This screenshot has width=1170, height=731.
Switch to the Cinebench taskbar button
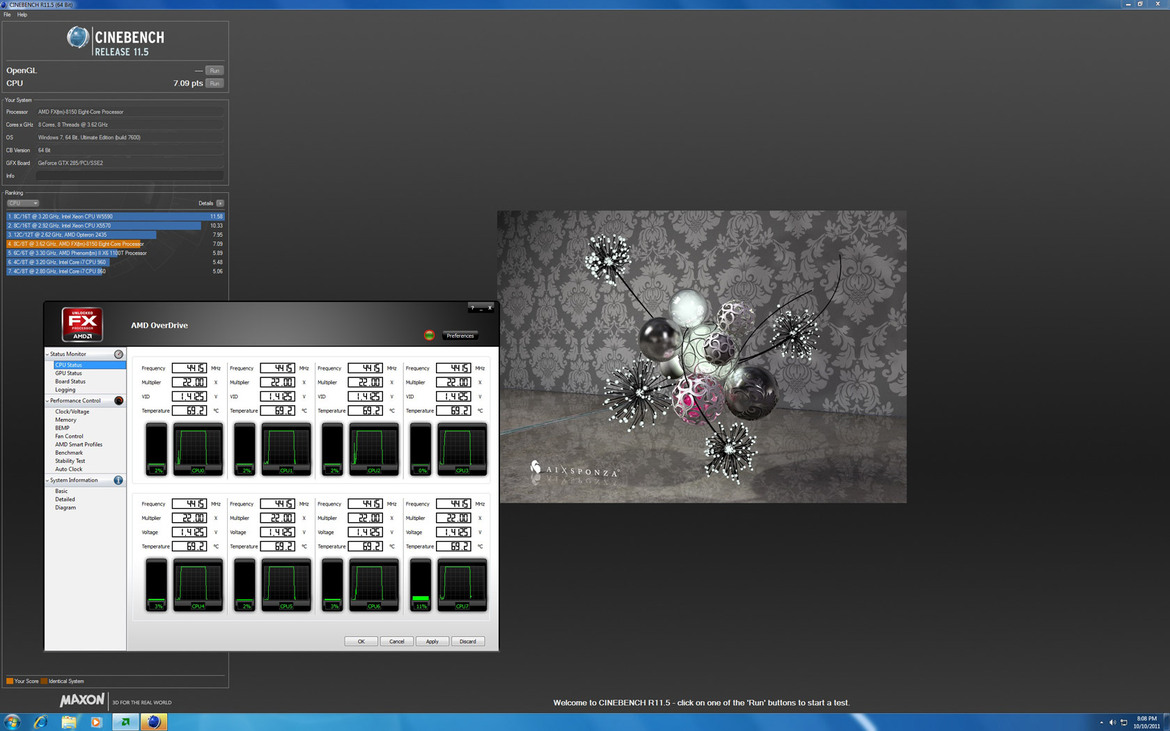pos(154,722)
